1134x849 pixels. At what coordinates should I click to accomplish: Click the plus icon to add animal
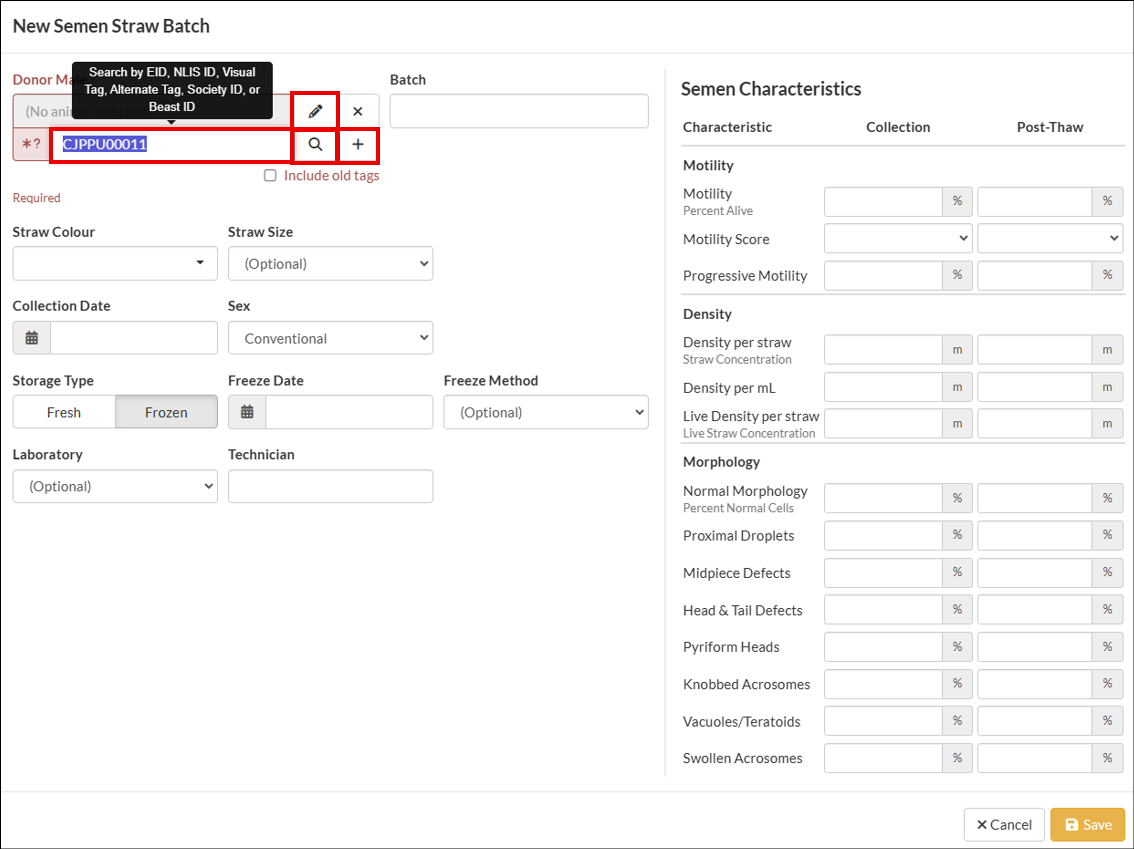click(358, 145)
